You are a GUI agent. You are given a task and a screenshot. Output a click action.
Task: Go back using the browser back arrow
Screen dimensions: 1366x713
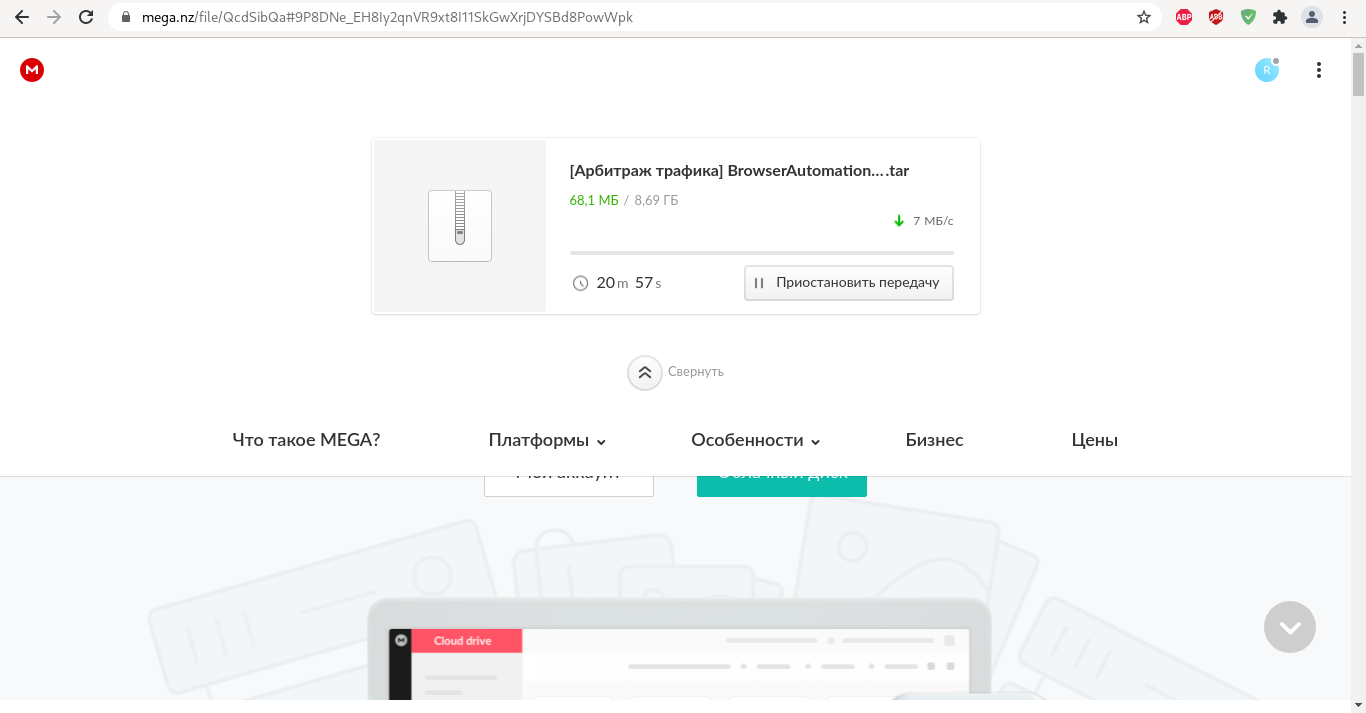click(x=22, y=17)
